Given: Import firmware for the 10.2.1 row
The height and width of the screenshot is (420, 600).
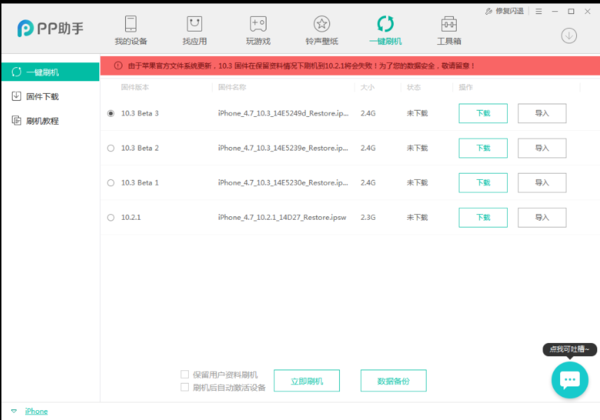Looking at the screenshot, I should click(542, 218).
